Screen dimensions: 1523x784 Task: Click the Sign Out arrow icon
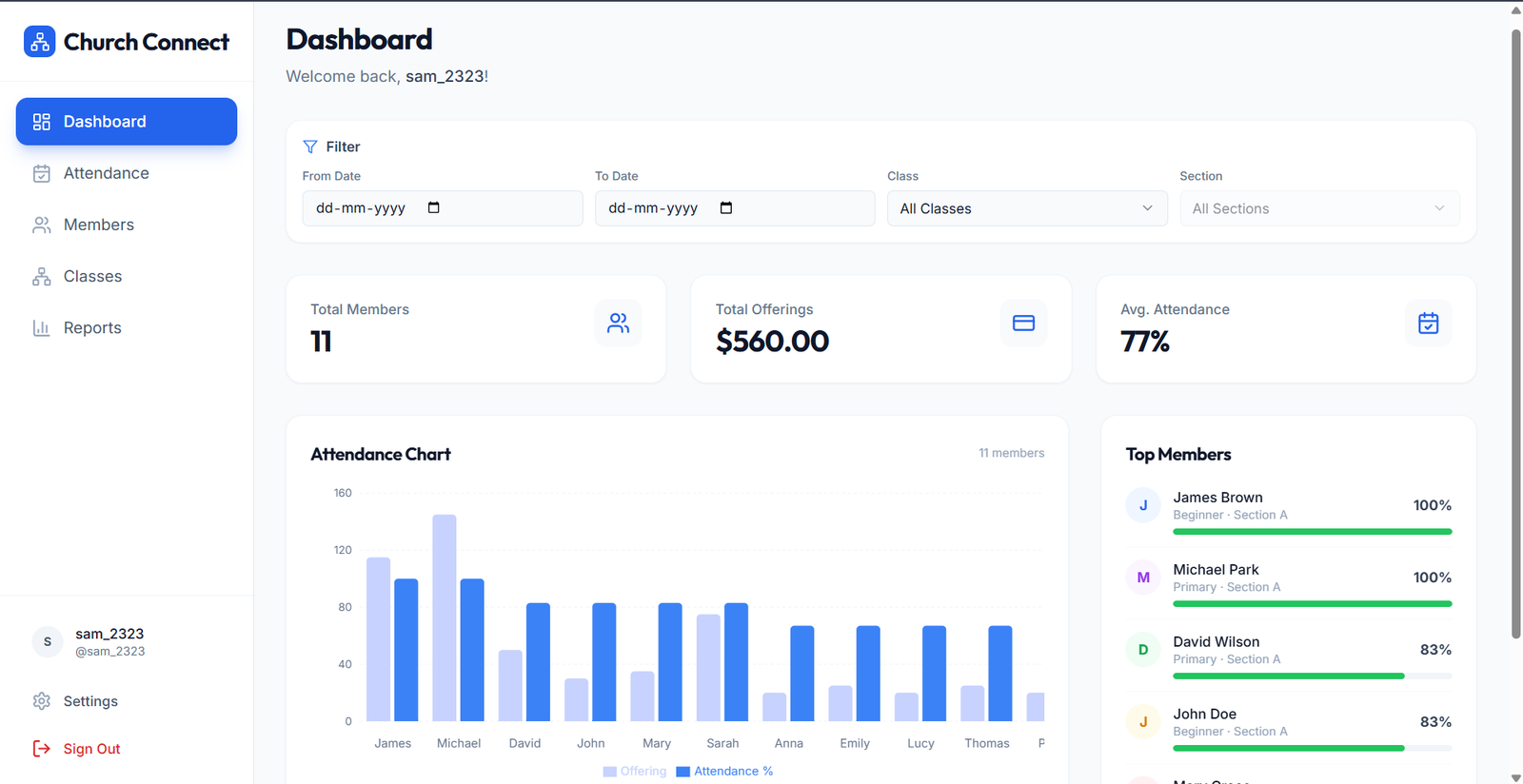[41, 749]
